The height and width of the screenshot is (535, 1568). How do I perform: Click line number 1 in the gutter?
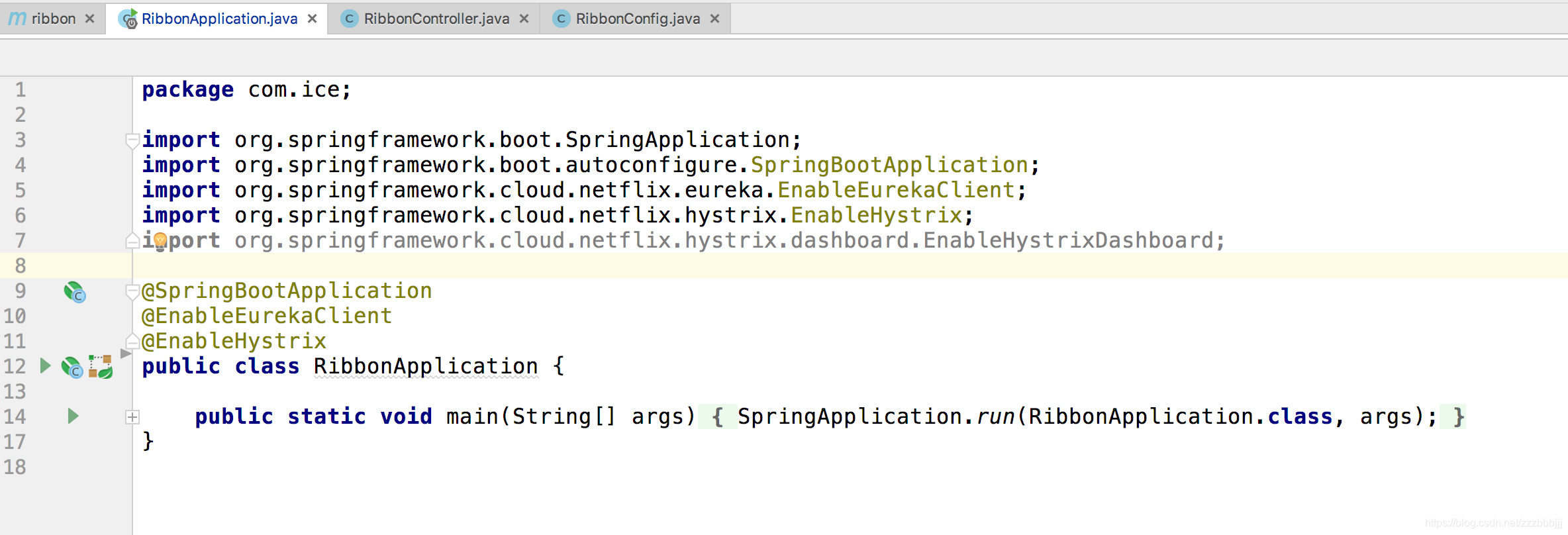click(x=21, y=89)
